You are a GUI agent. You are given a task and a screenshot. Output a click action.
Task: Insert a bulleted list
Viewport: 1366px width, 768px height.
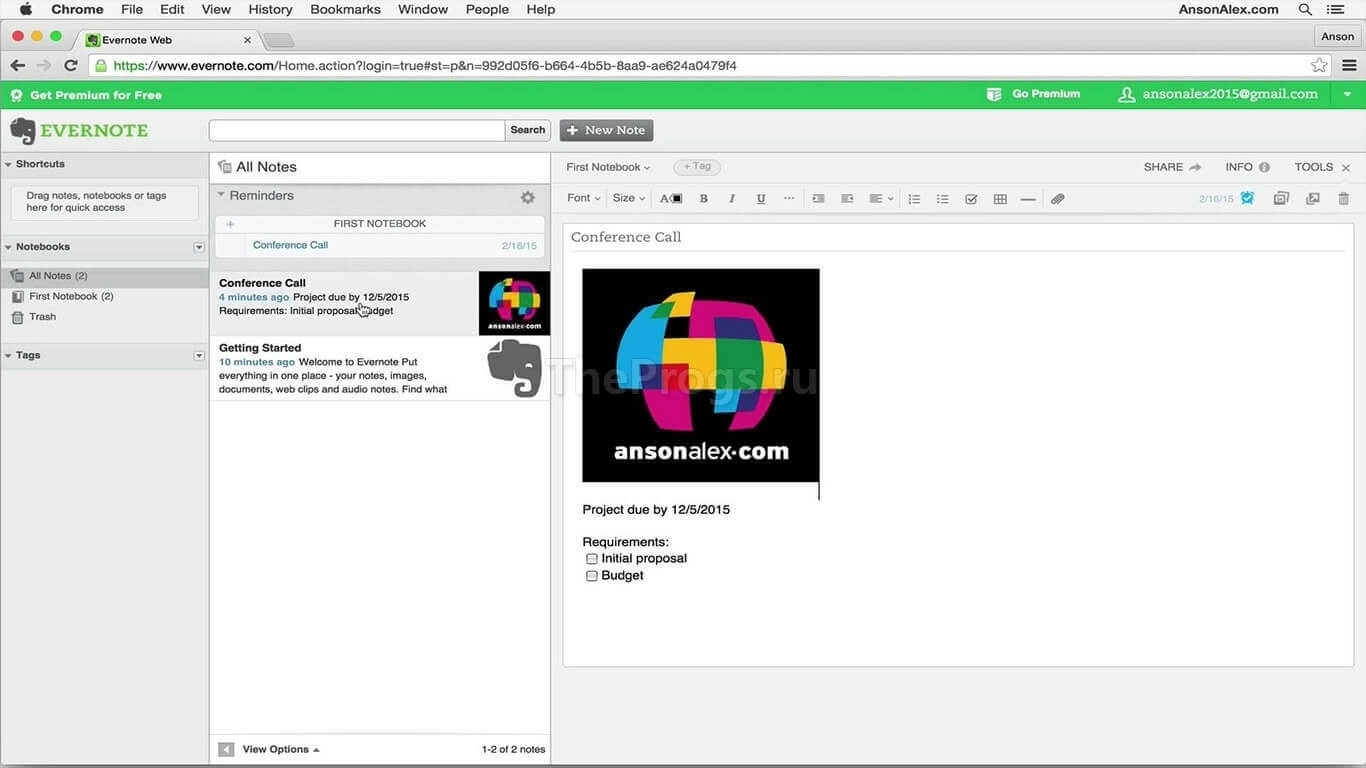[x=942, y=199]
